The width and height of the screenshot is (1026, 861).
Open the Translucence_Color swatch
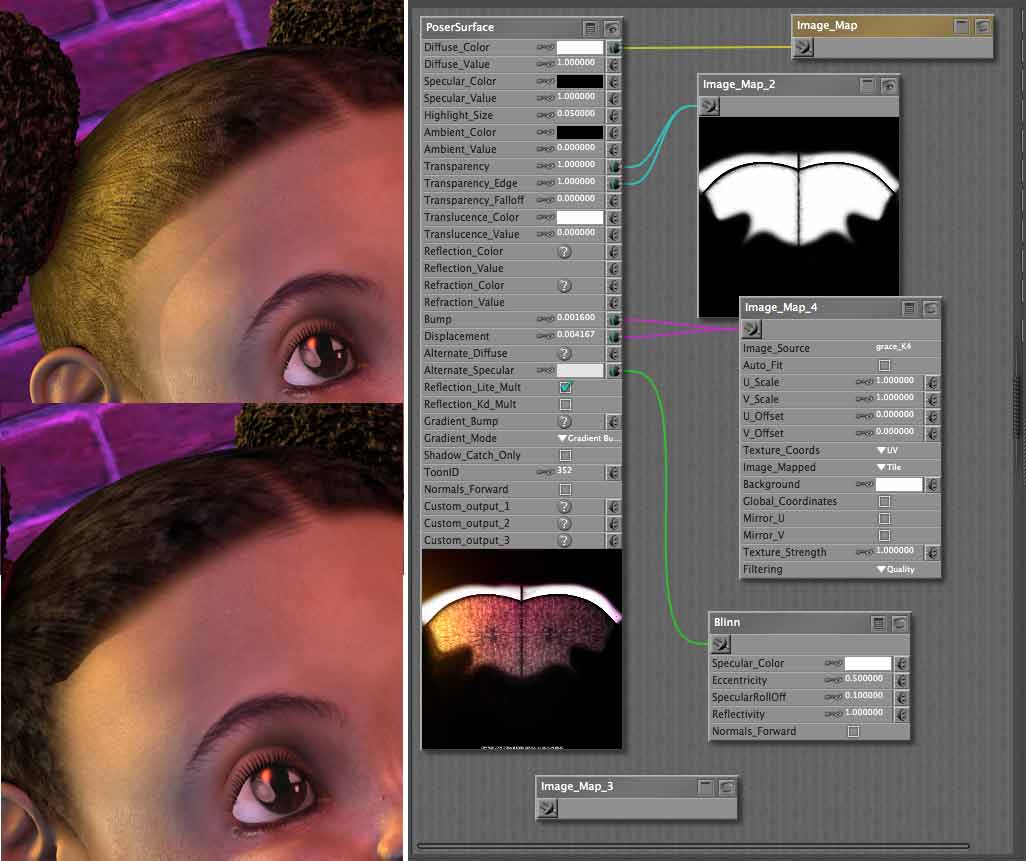point(580,218)
